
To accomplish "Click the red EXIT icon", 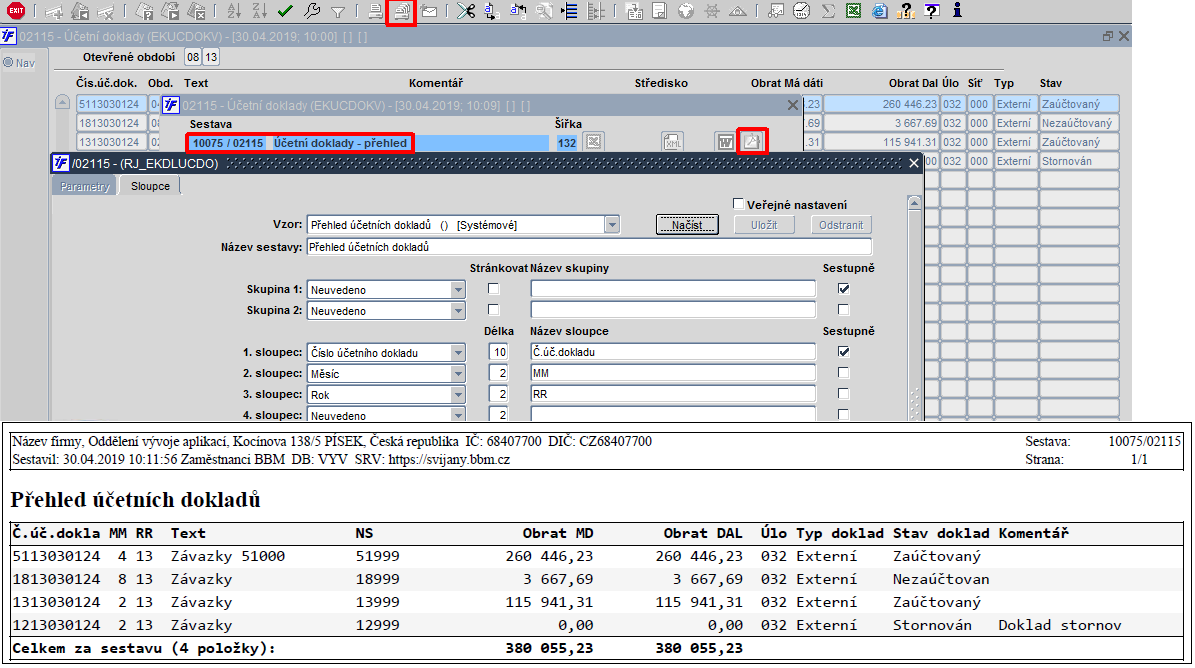I will 15,11.
